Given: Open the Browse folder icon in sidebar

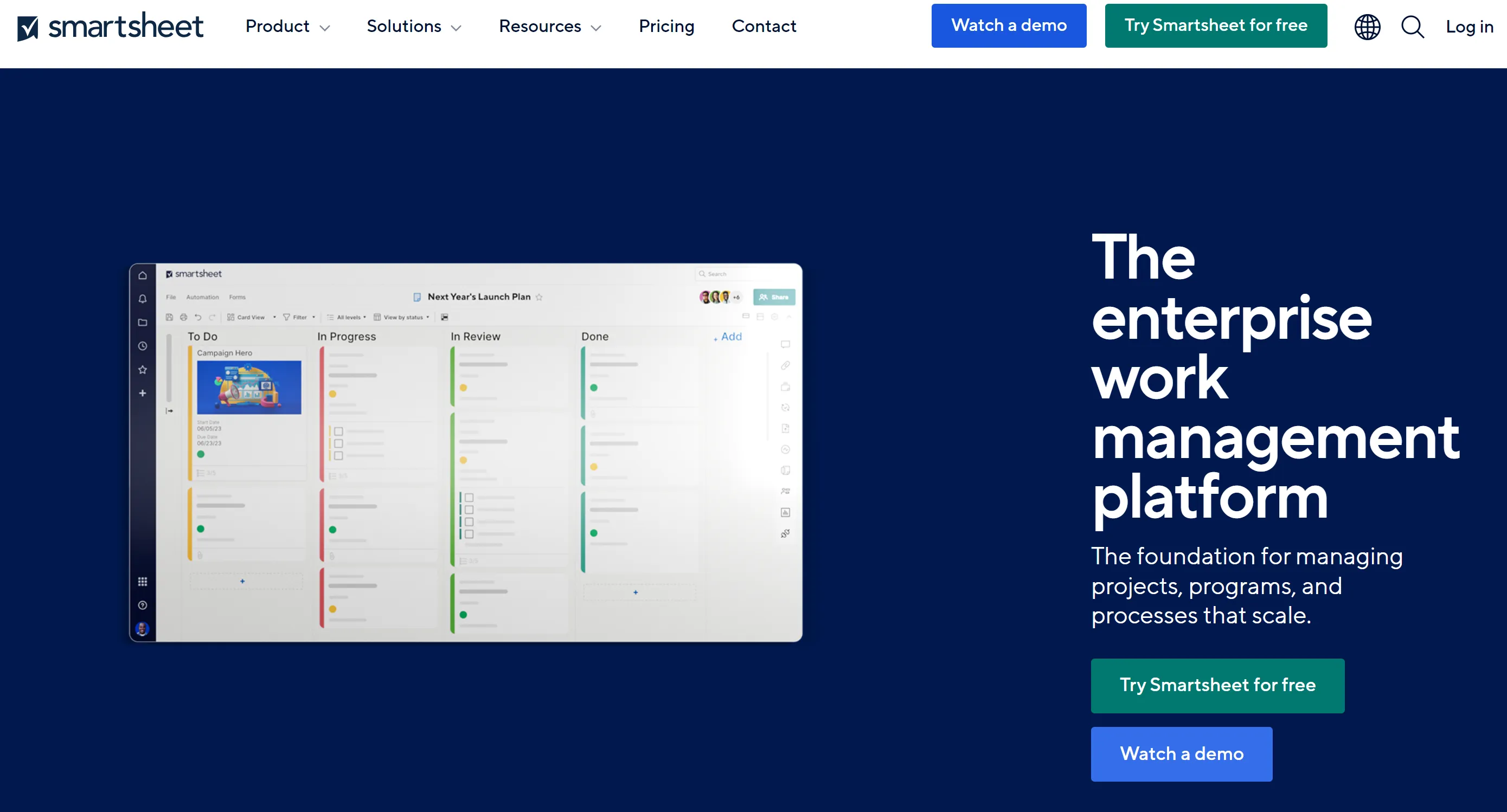Looking at the screenshot, I should point(142,323).
